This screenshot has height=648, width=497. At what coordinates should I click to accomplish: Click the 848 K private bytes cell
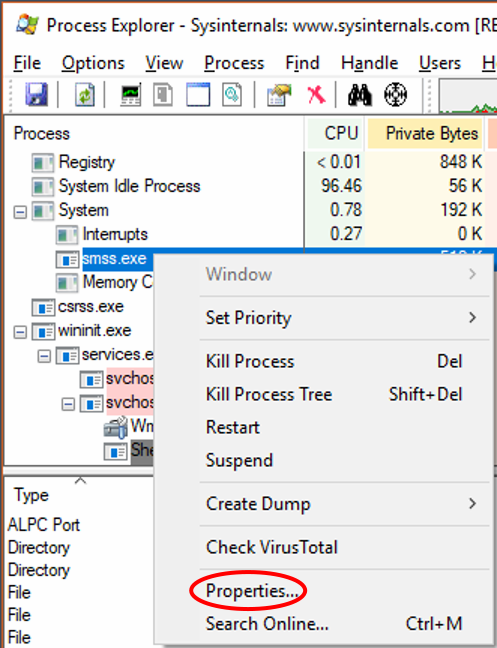point(461,162)
